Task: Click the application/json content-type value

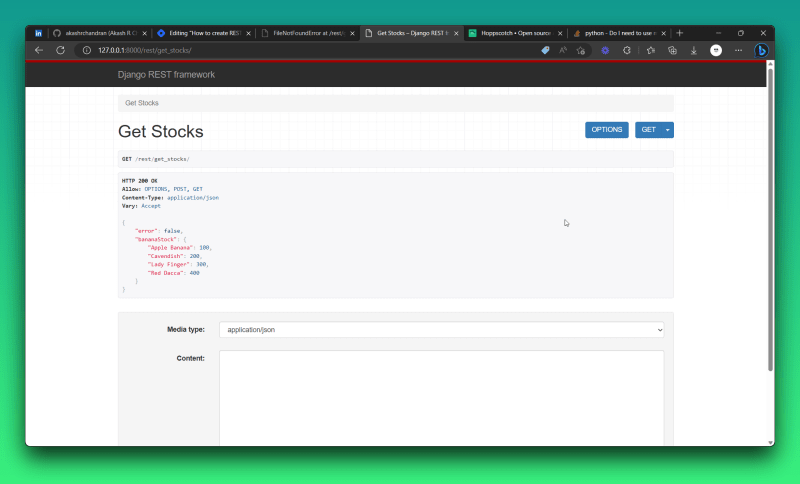Action: coord(193,197)
